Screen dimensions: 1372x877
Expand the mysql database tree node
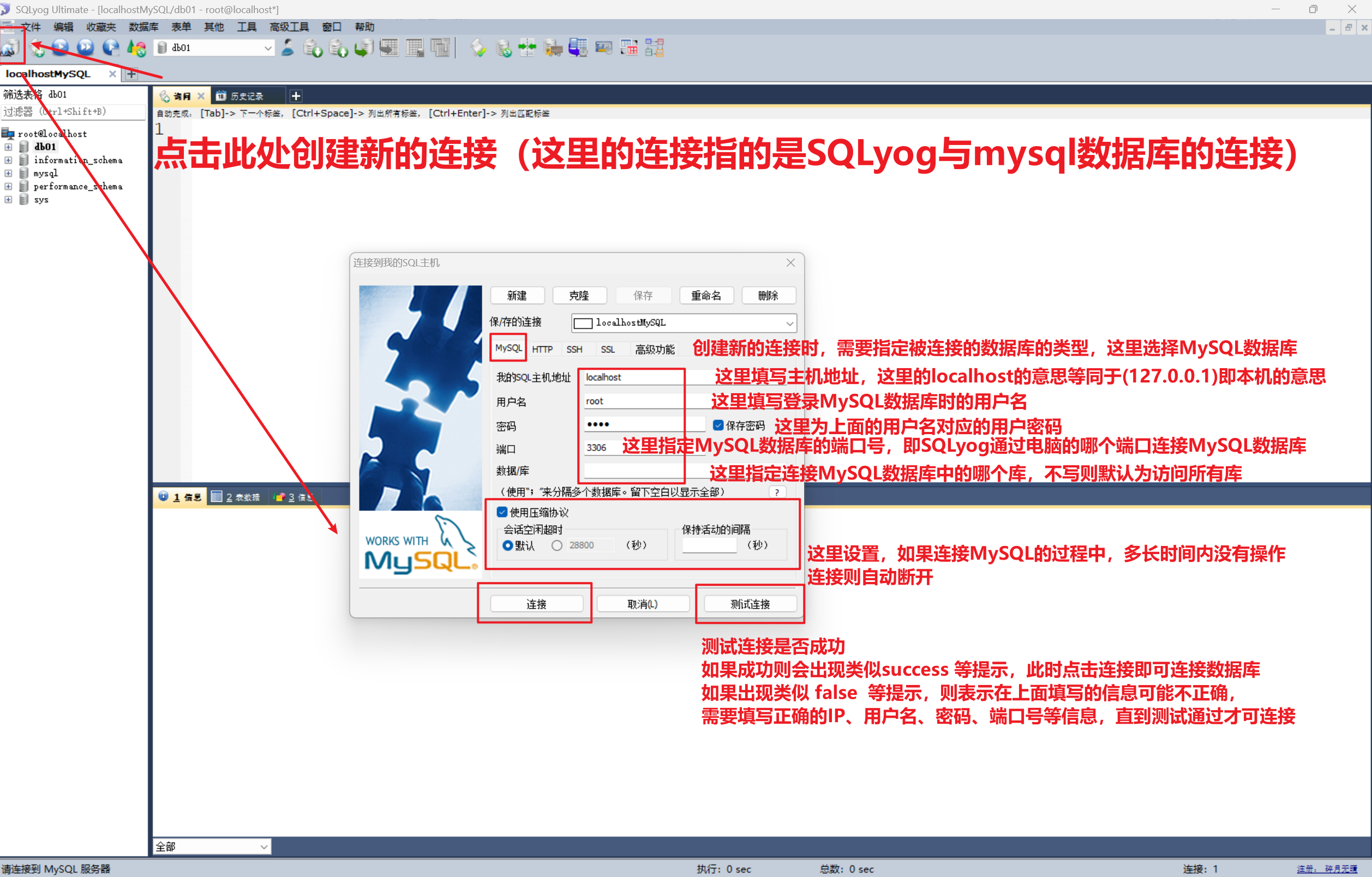click(8, 173)
